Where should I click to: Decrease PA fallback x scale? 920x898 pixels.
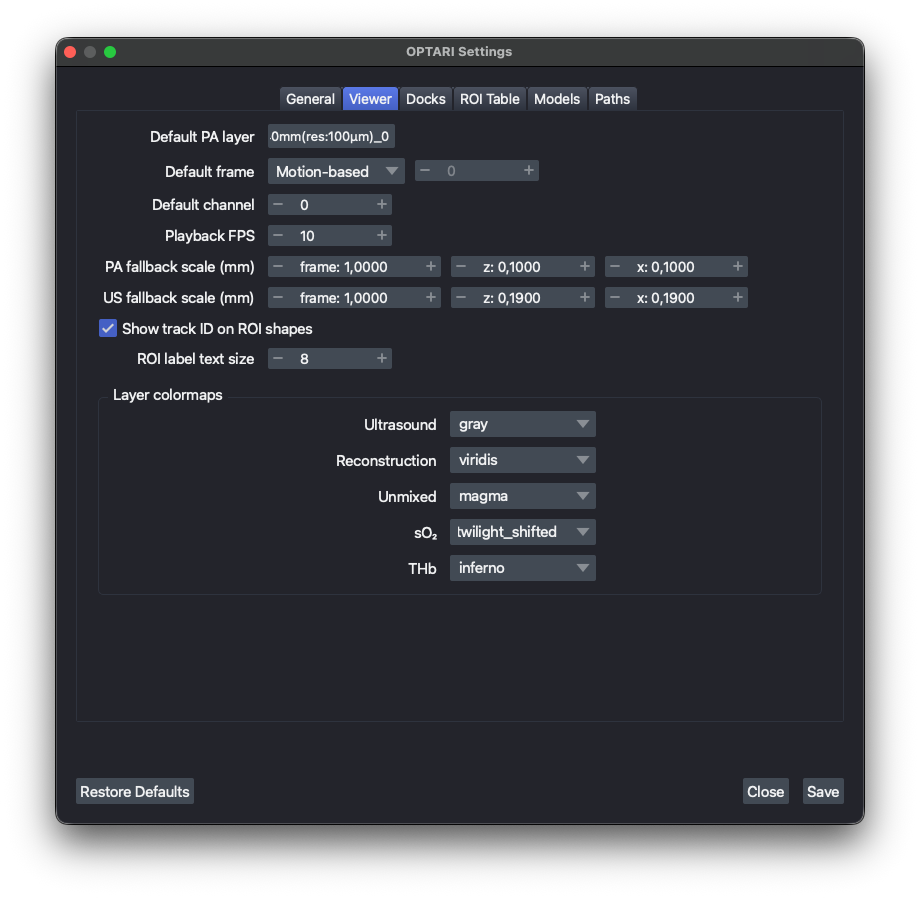pos(615,267)
